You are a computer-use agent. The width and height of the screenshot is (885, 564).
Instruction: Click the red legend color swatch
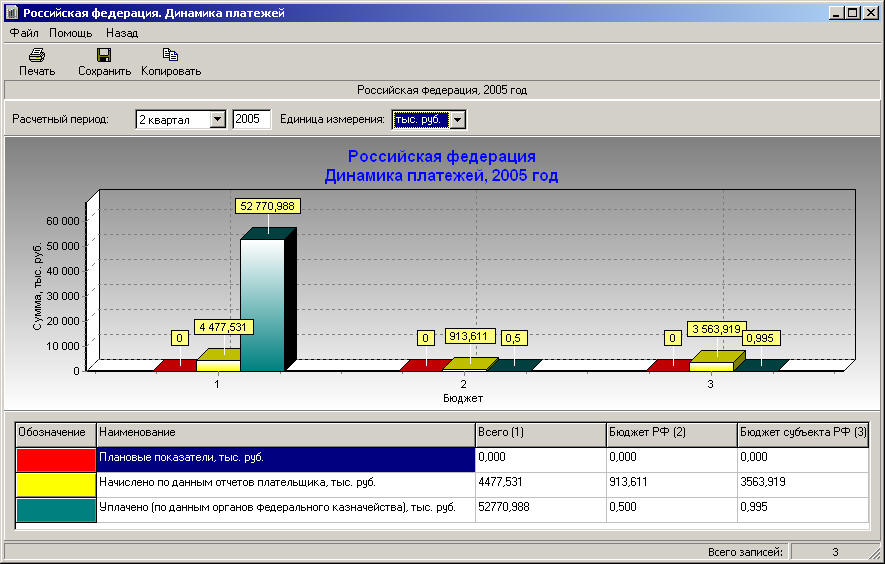click(56, 459)
